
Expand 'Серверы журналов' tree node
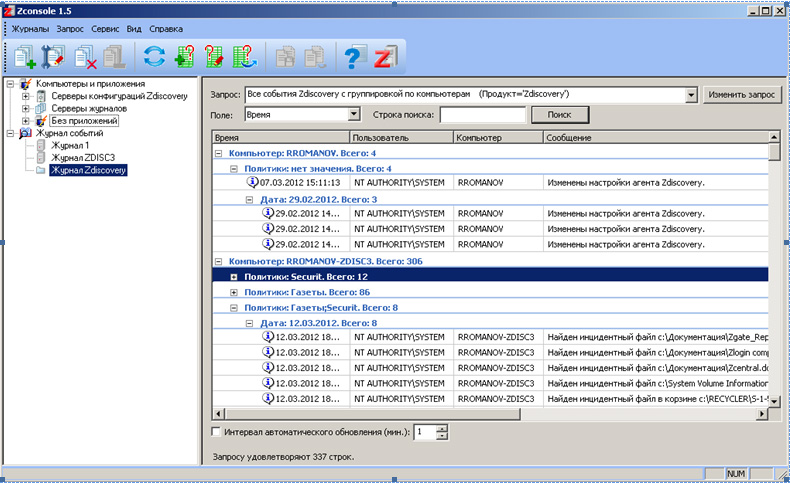point(26,108)
